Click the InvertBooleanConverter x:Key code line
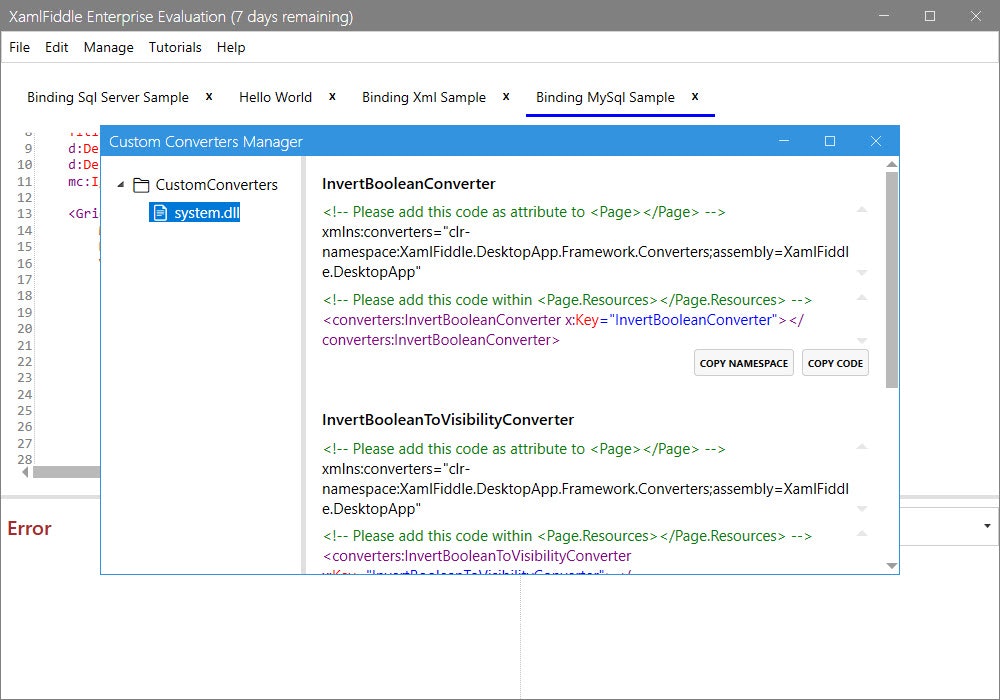This screenshot has width=1000, height=700. [563, 330]
